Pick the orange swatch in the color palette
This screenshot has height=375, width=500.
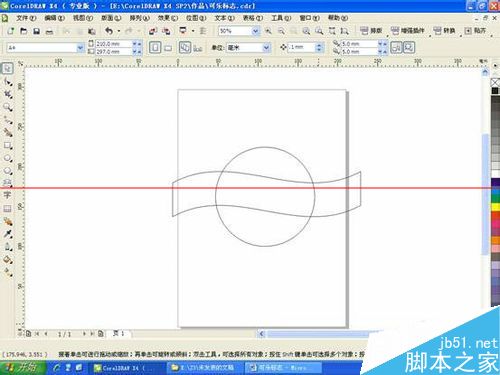[x=495, y=240]
